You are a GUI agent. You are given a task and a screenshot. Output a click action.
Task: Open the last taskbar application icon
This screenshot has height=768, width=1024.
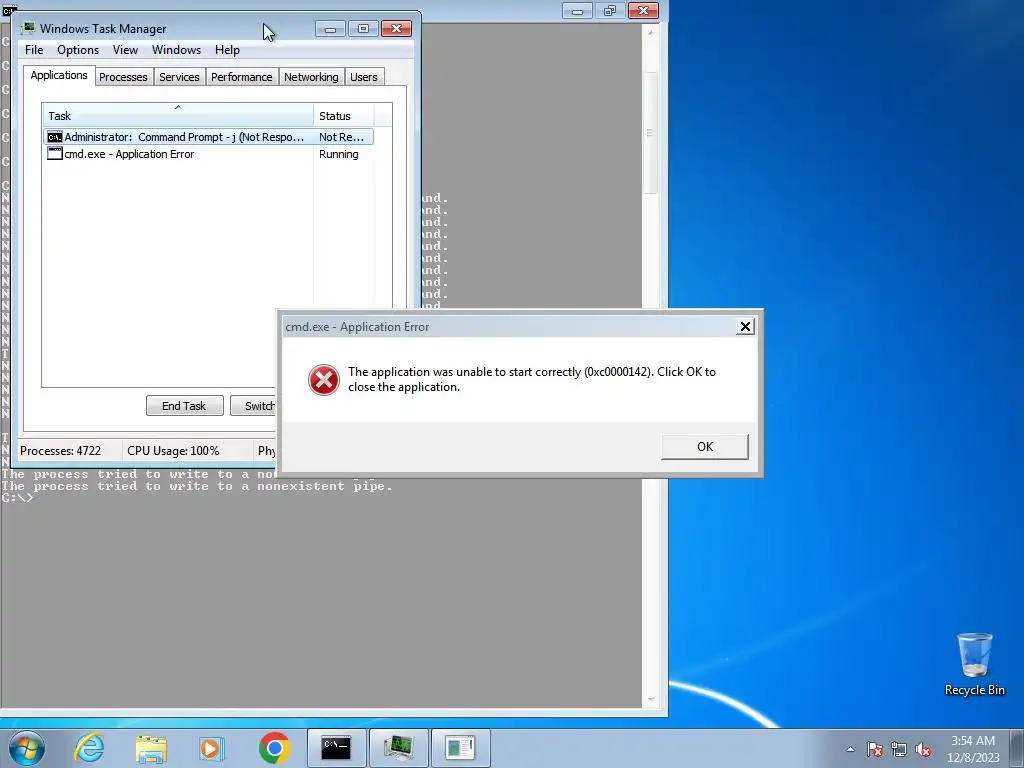(x=460, y=748)
